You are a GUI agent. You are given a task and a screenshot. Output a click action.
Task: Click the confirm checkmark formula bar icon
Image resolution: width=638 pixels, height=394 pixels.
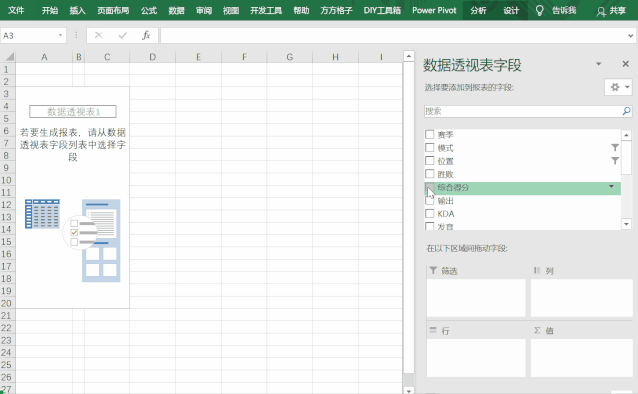(122, 35)
